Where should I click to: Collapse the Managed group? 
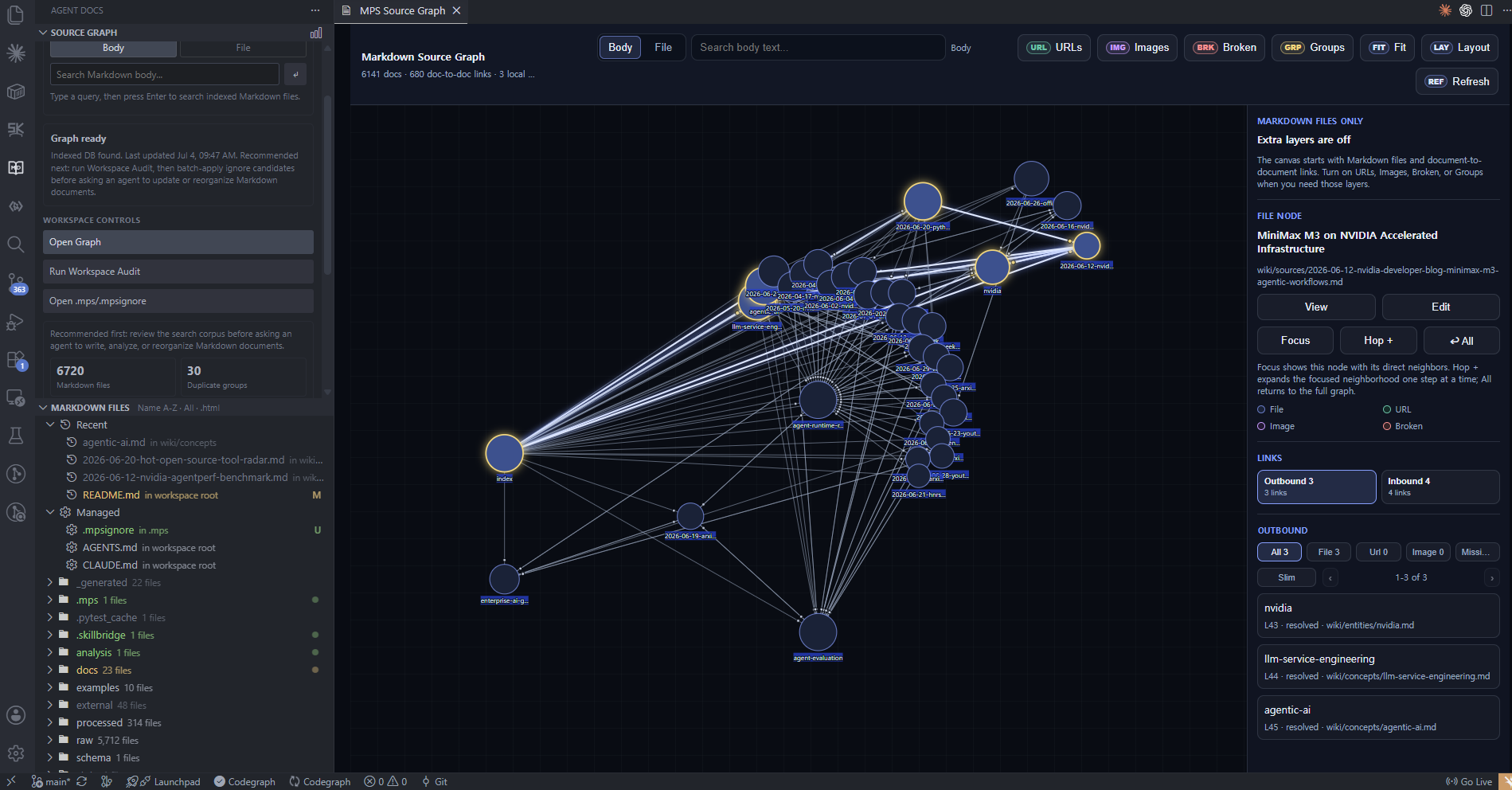point(50,513)
